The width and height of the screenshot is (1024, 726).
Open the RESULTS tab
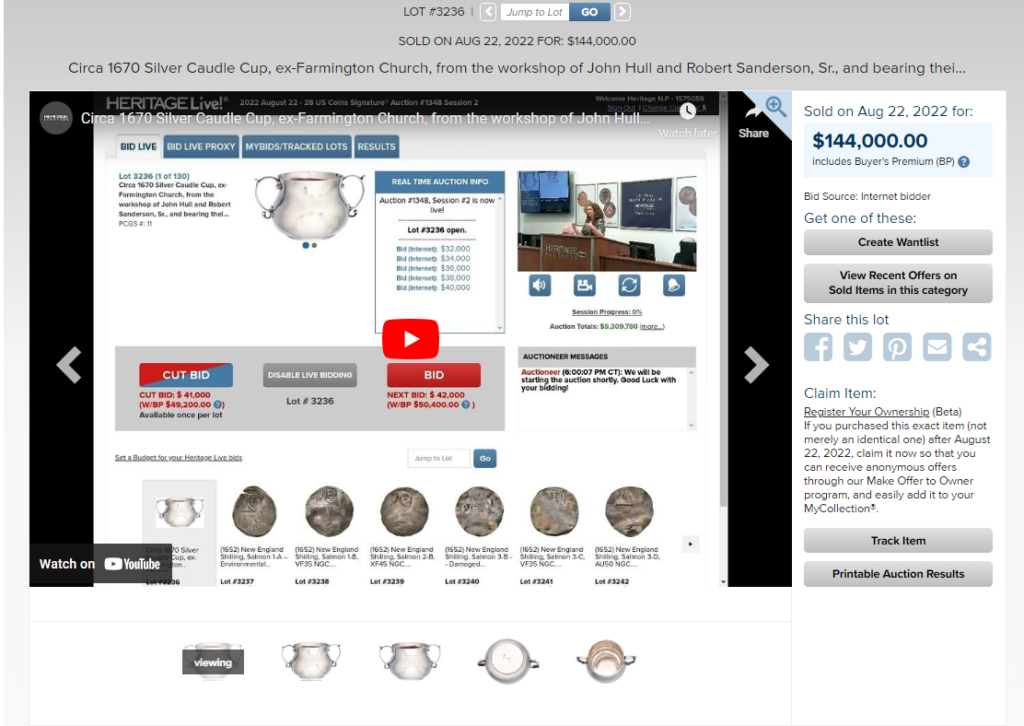pyautogui.click(x=376, y=147)
